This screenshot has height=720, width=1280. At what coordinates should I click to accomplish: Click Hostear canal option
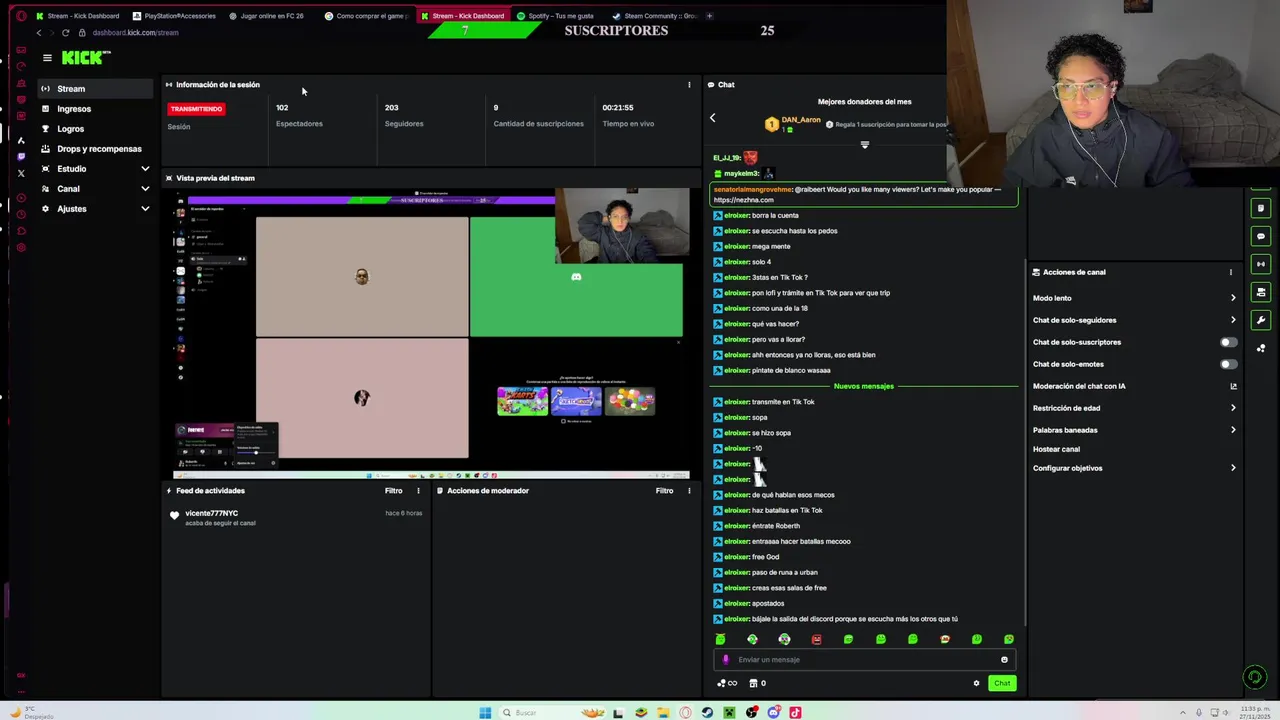pos(1056,450)
